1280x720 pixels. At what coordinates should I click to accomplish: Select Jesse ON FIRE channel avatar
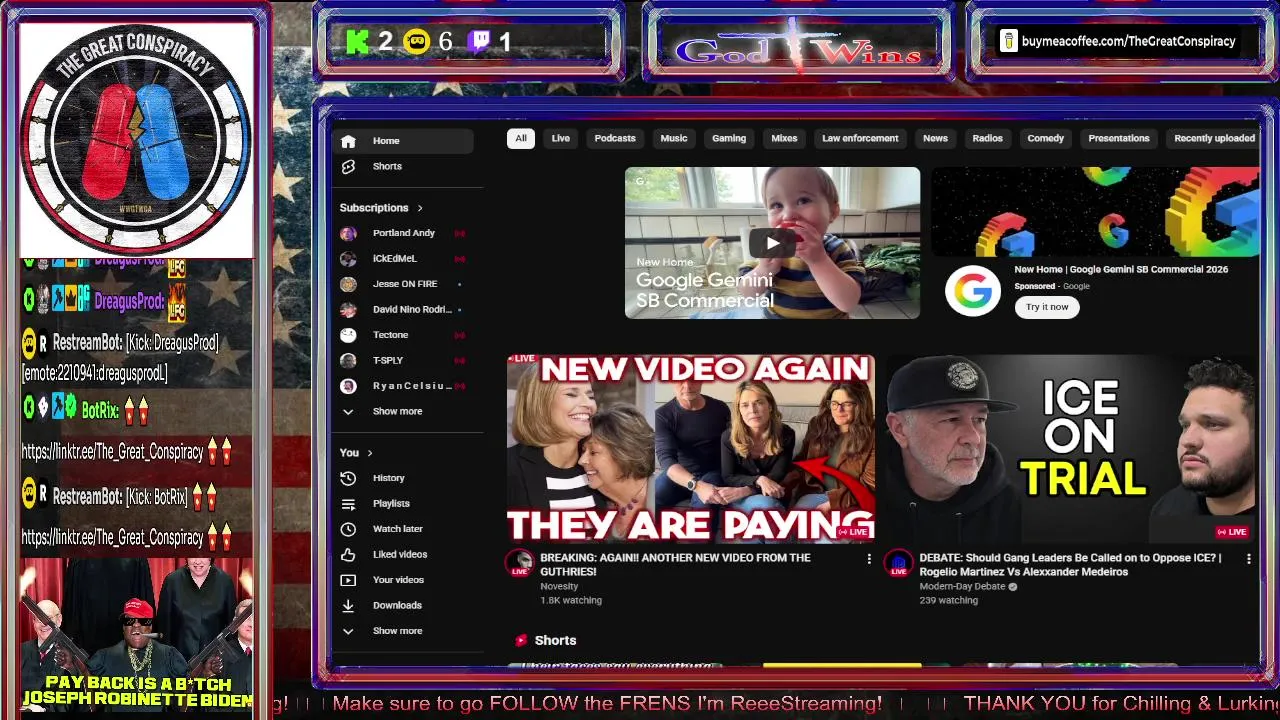pos(348,284)
